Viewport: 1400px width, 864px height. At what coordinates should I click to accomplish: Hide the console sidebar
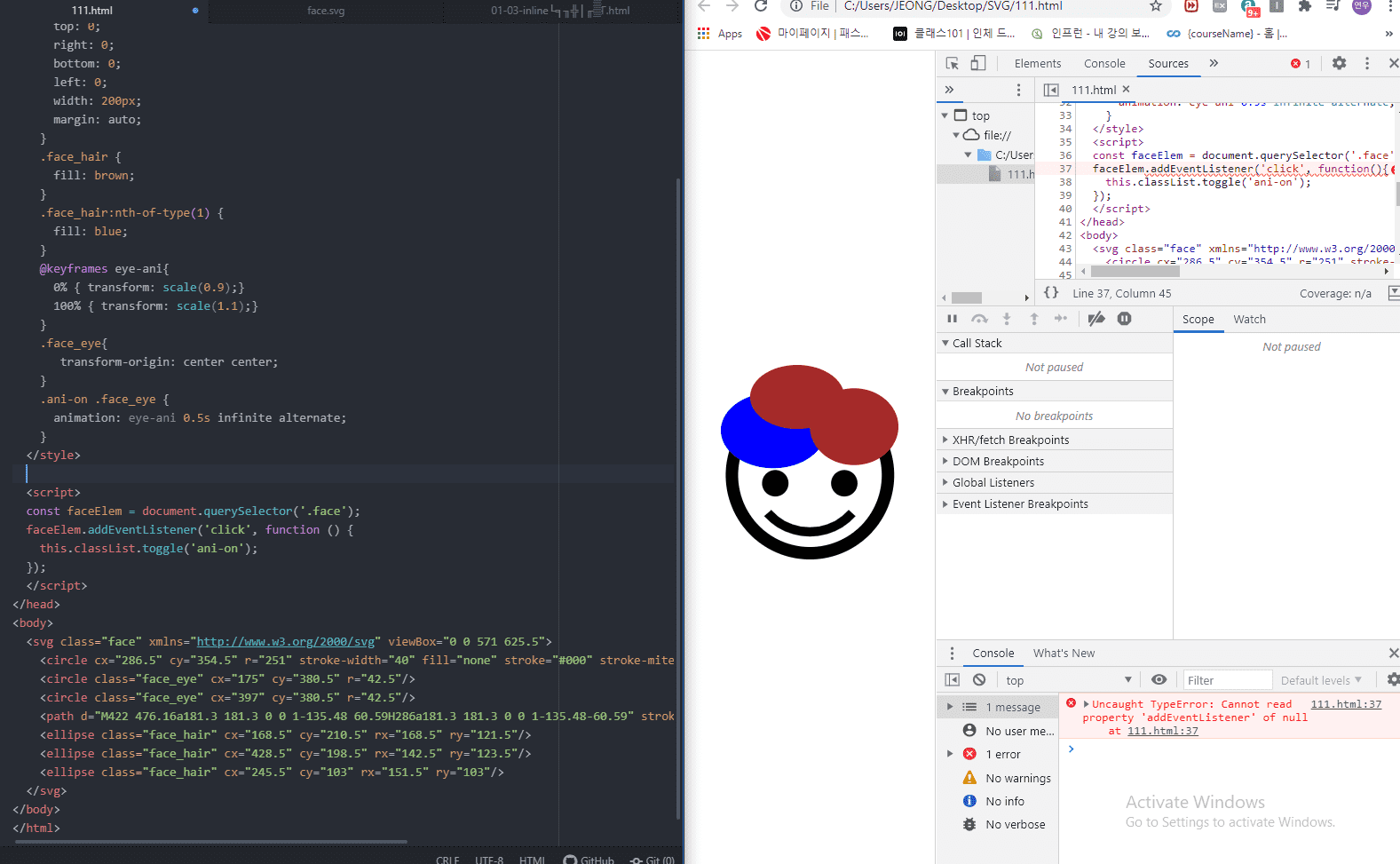point(953,679)
